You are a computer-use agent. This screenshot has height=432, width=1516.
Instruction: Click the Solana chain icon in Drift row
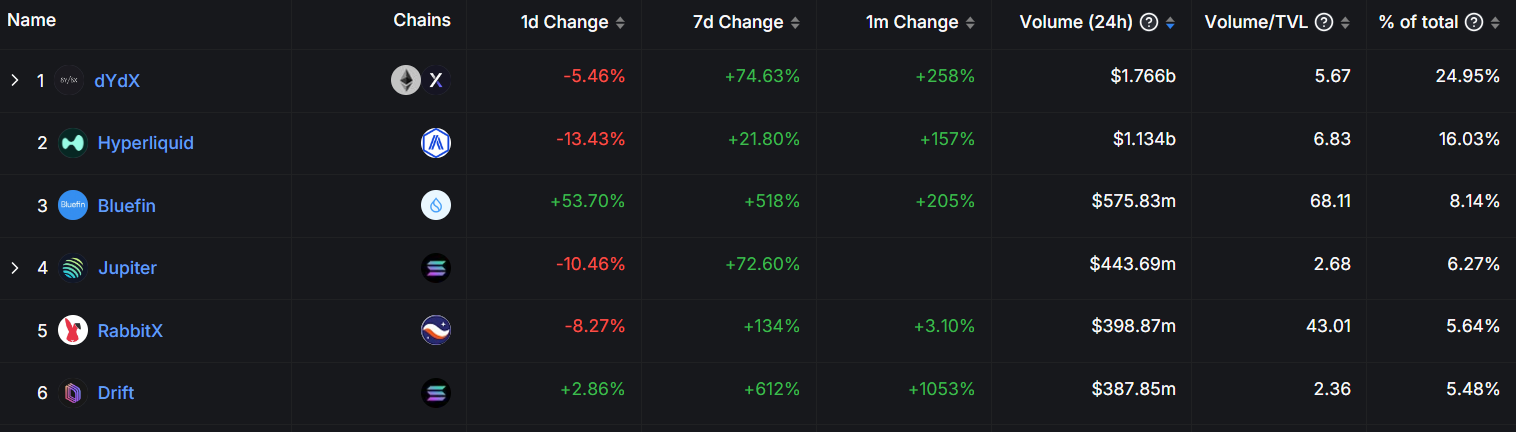(436, 393)
